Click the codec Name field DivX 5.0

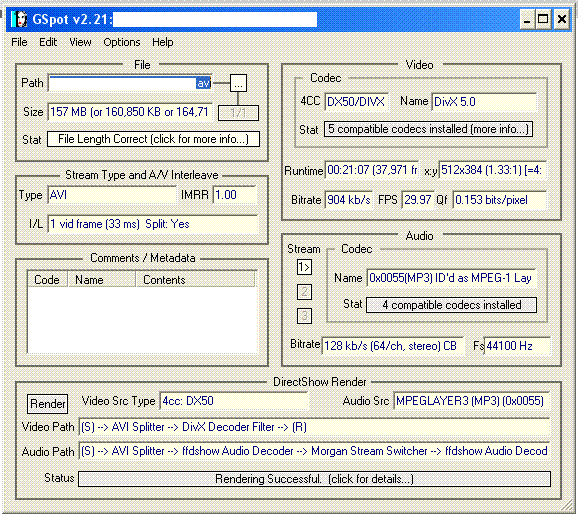(484, 102)
